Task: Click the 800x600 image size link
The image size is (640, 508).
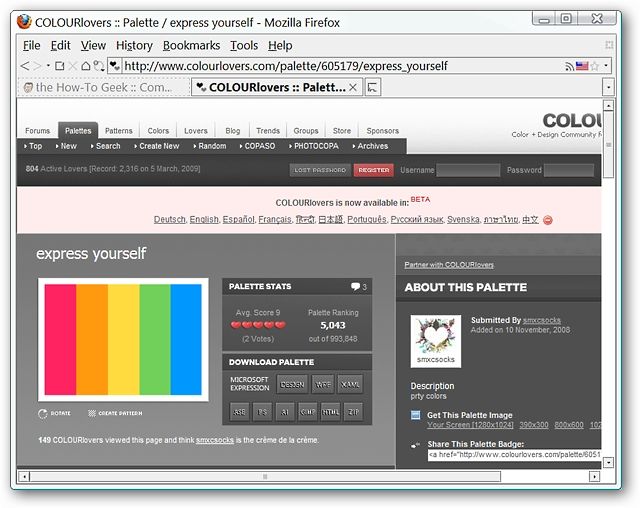Action: [x=569, y=425]
